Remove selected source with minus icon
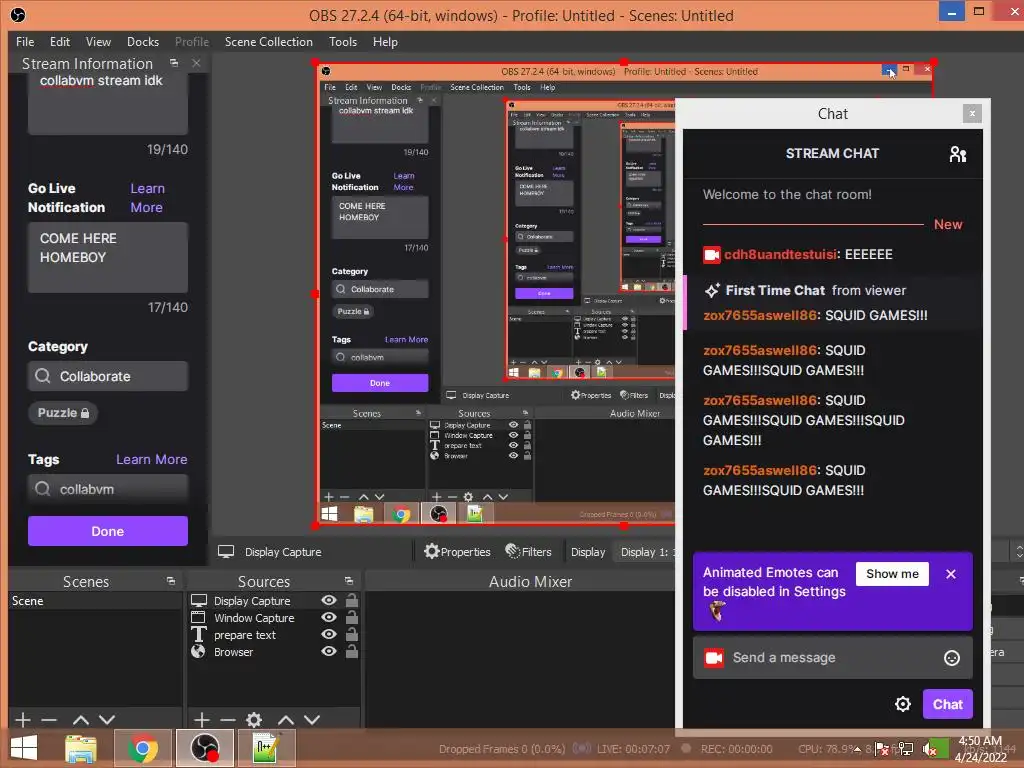This screenshot has height=768, width=1024. pyautogui.click(x=228, y=720)
